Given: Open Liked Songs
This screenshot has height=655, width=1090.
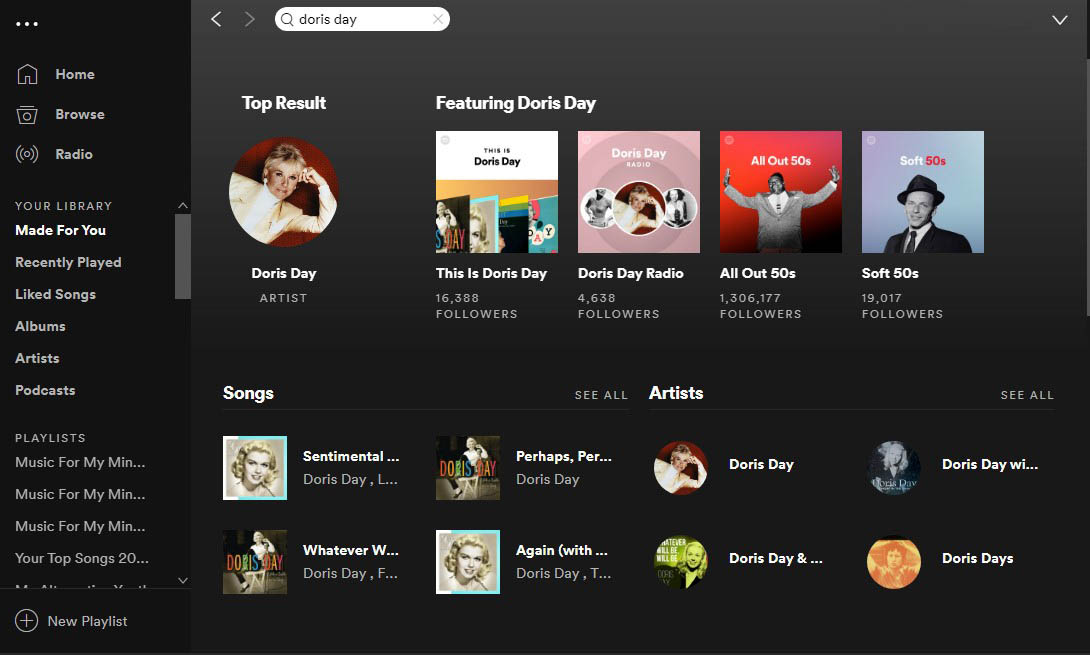Looking at the screenshot, I should [56, 294].
